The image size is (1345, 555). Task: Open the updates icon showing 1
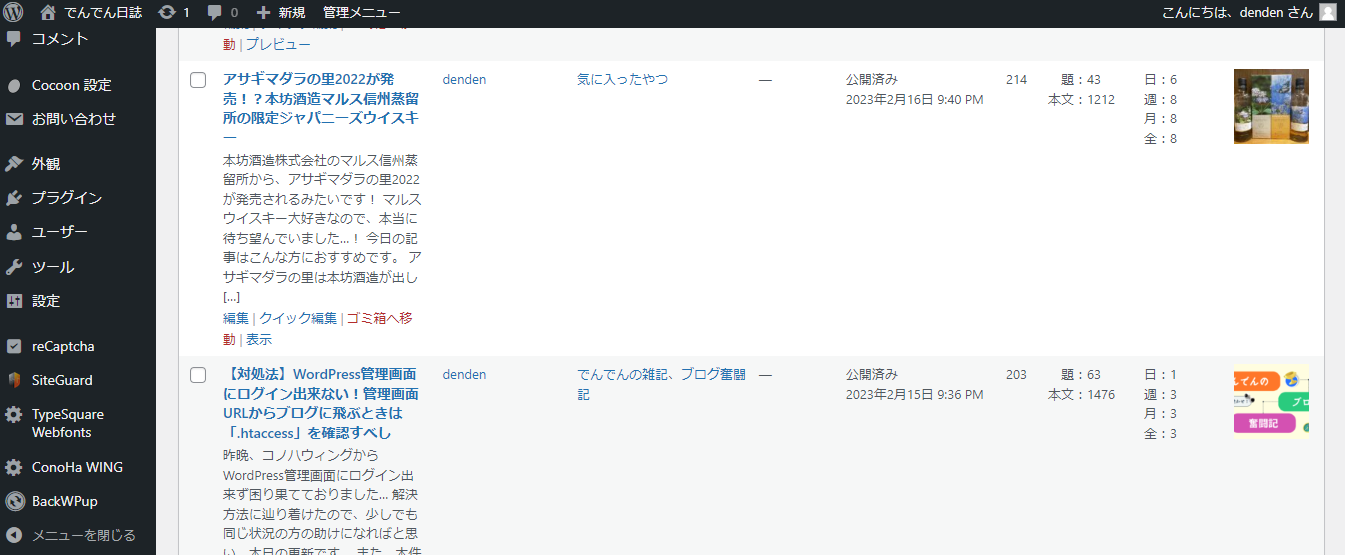click(167, 13)
